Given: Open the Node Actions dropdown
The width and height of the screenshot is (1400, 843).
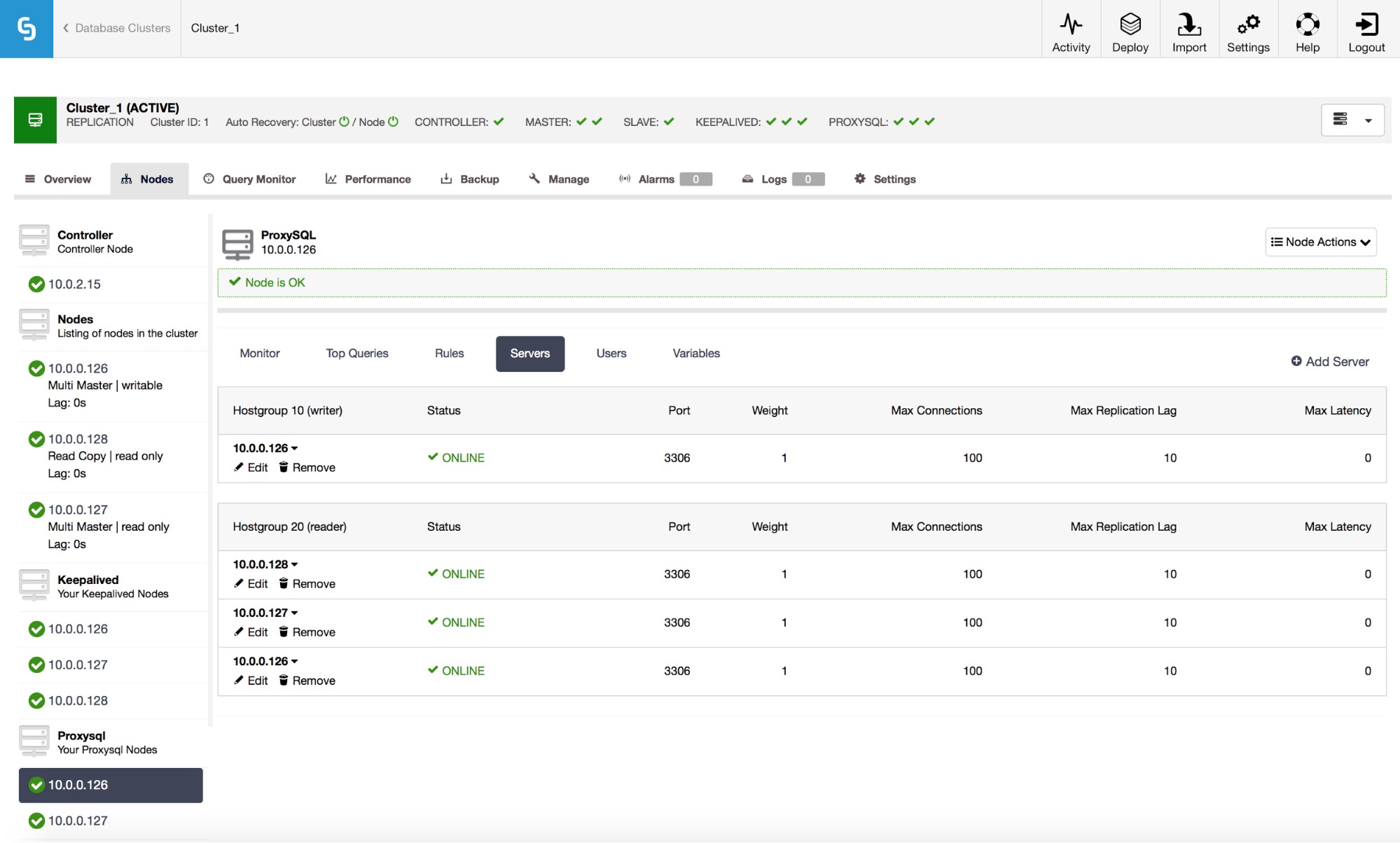Looking at the screenshot, I should click(1320, 242).
